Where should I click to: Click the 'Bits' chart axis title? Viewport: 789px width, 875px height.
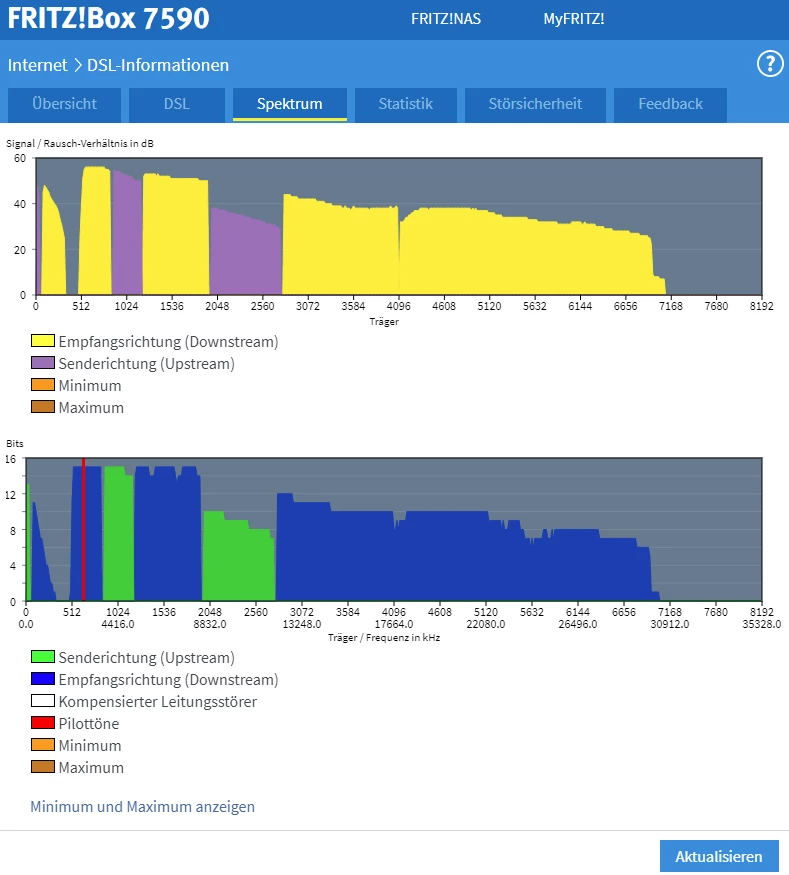click(15, 444)
